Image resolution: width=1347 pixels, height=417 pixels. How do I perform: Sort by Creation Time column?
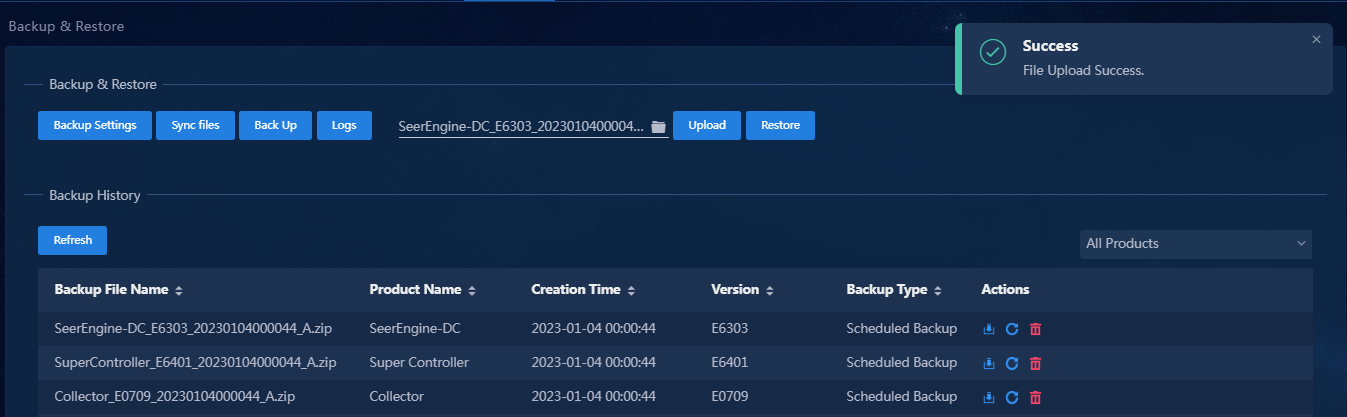[631, 290]
